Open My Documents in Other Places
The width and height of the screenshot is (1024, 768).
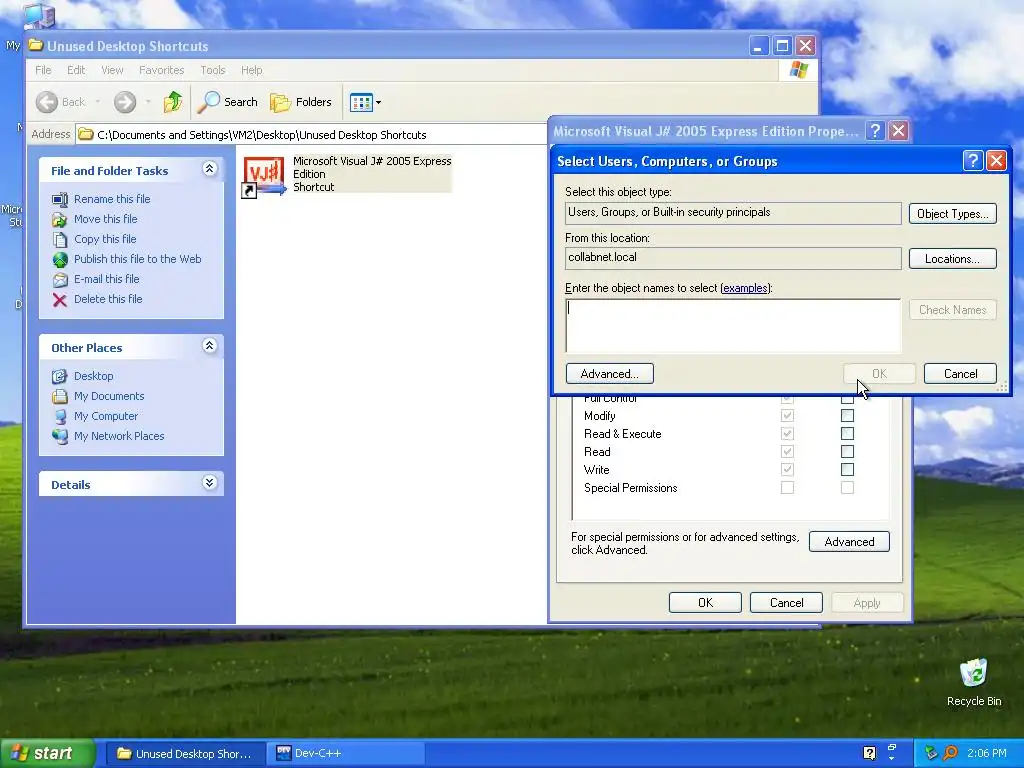[109, 396]
